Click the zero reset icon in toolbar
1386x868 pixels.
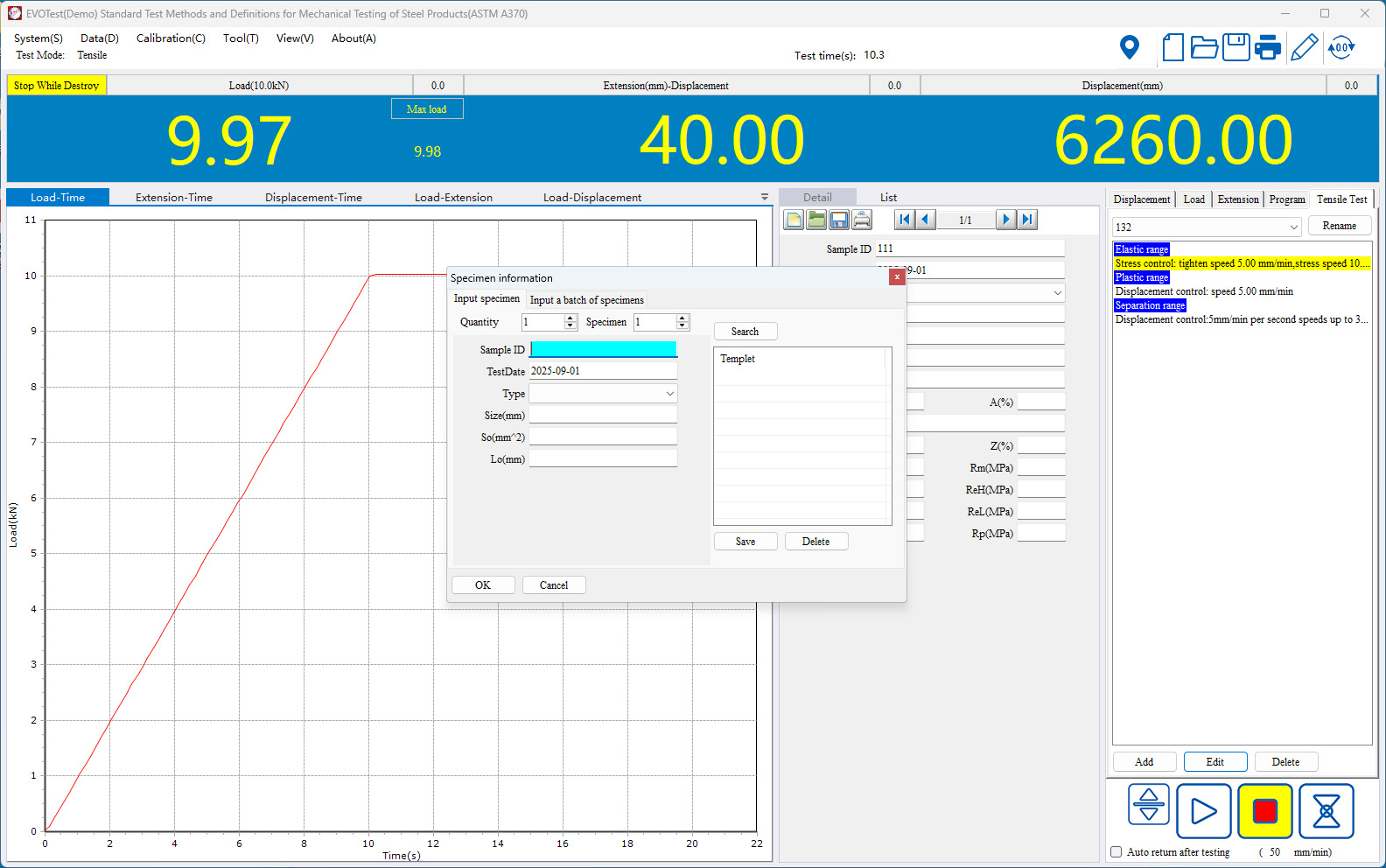pyautogui.click(x=1340, y=47)
